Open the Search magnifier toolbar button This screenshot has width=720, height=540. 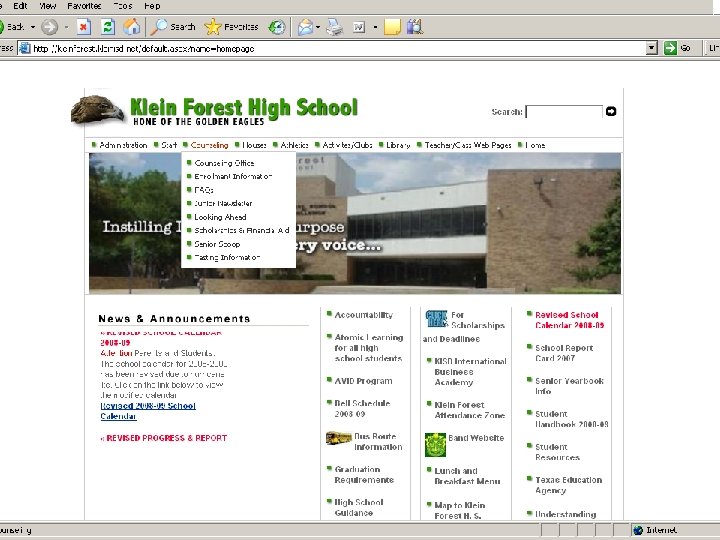(x=173, y=27)
